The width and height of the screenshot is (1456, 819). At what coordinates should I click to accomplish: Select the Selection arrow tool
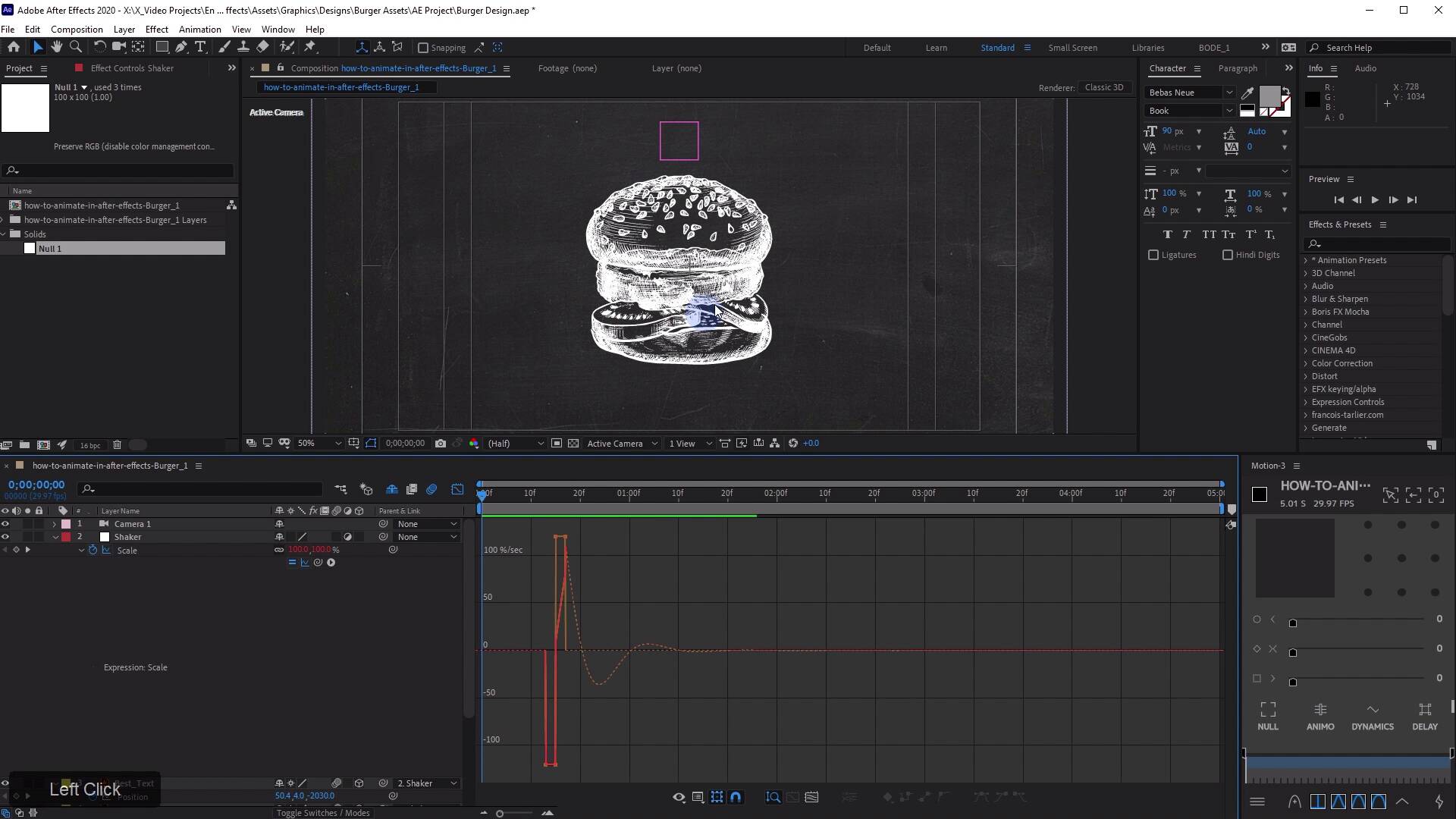(x=38, y=47)
